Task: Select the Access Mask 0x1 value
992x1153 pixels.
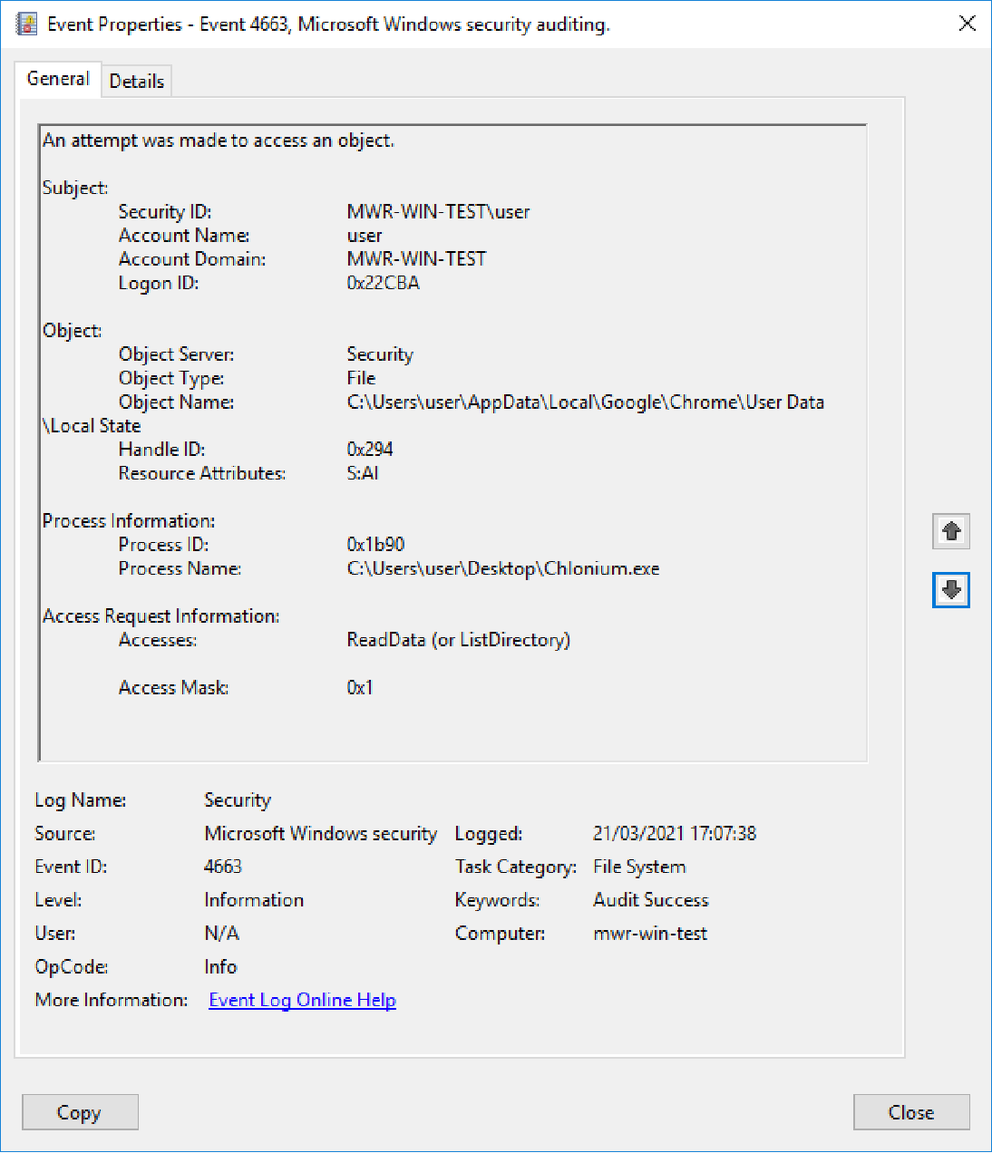Action: tap(360, 687)
